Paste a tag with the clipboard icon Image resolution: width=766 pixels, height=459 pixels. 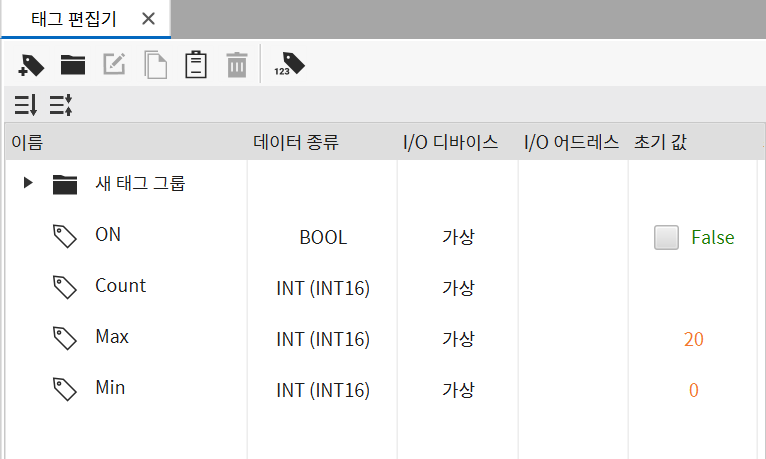[196, 64]
